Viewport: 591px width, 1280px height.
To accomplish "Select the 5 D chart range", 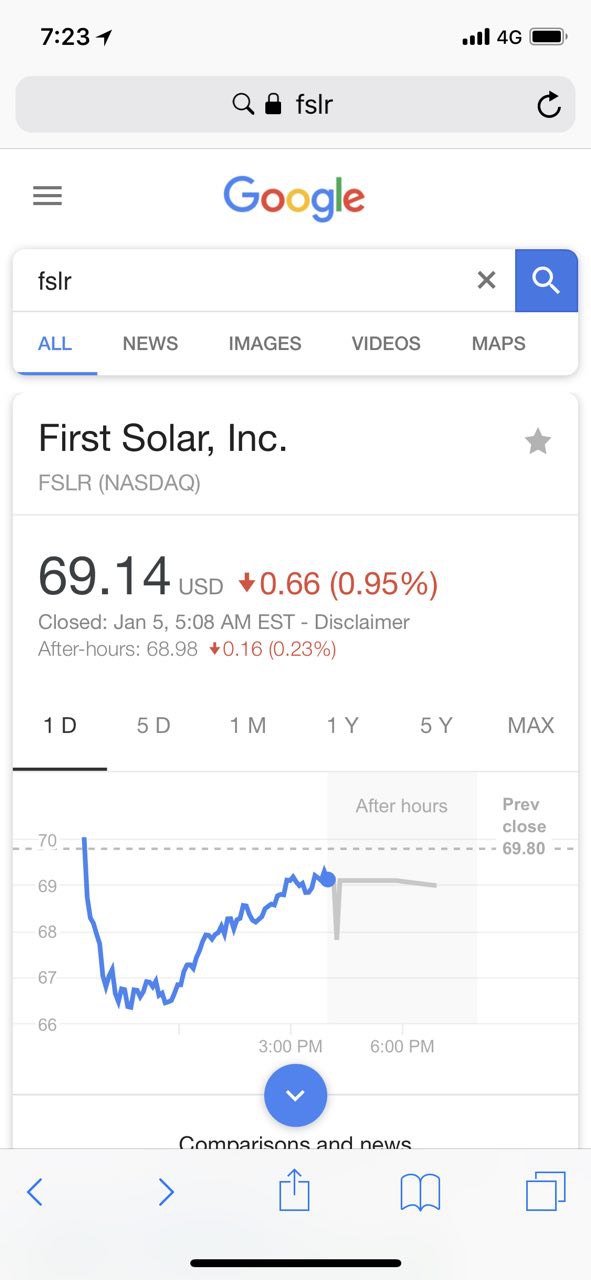I will click(154, 726).
